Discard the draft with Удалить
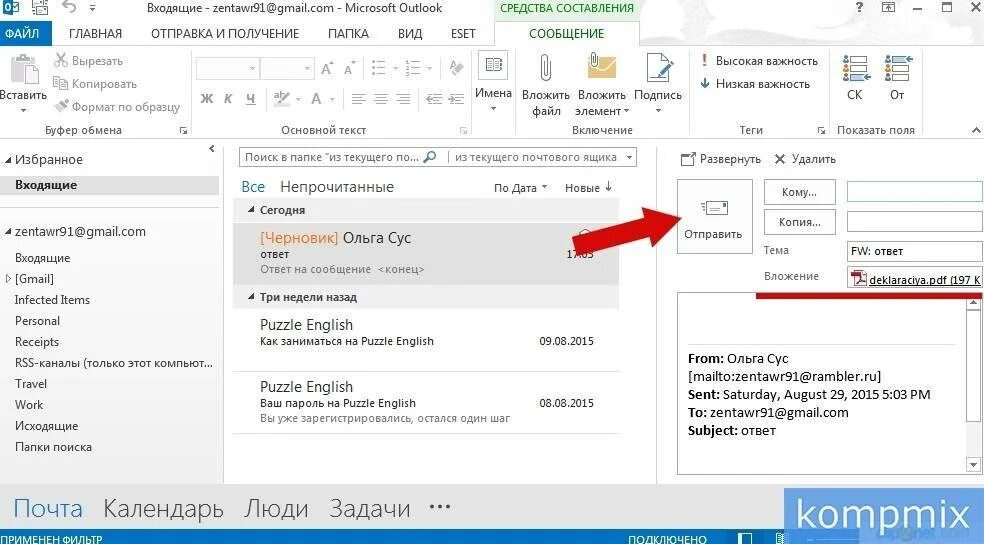The width and height of the screenshot is (984, 544). [x=805, y=159]
